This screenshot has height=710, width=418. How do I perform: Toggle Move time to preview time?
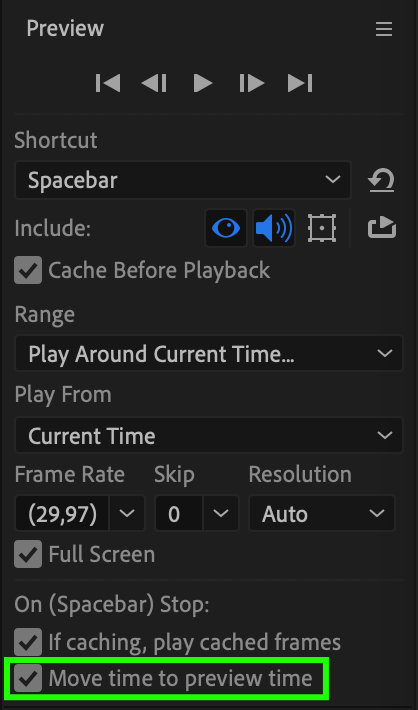[28, 678]
